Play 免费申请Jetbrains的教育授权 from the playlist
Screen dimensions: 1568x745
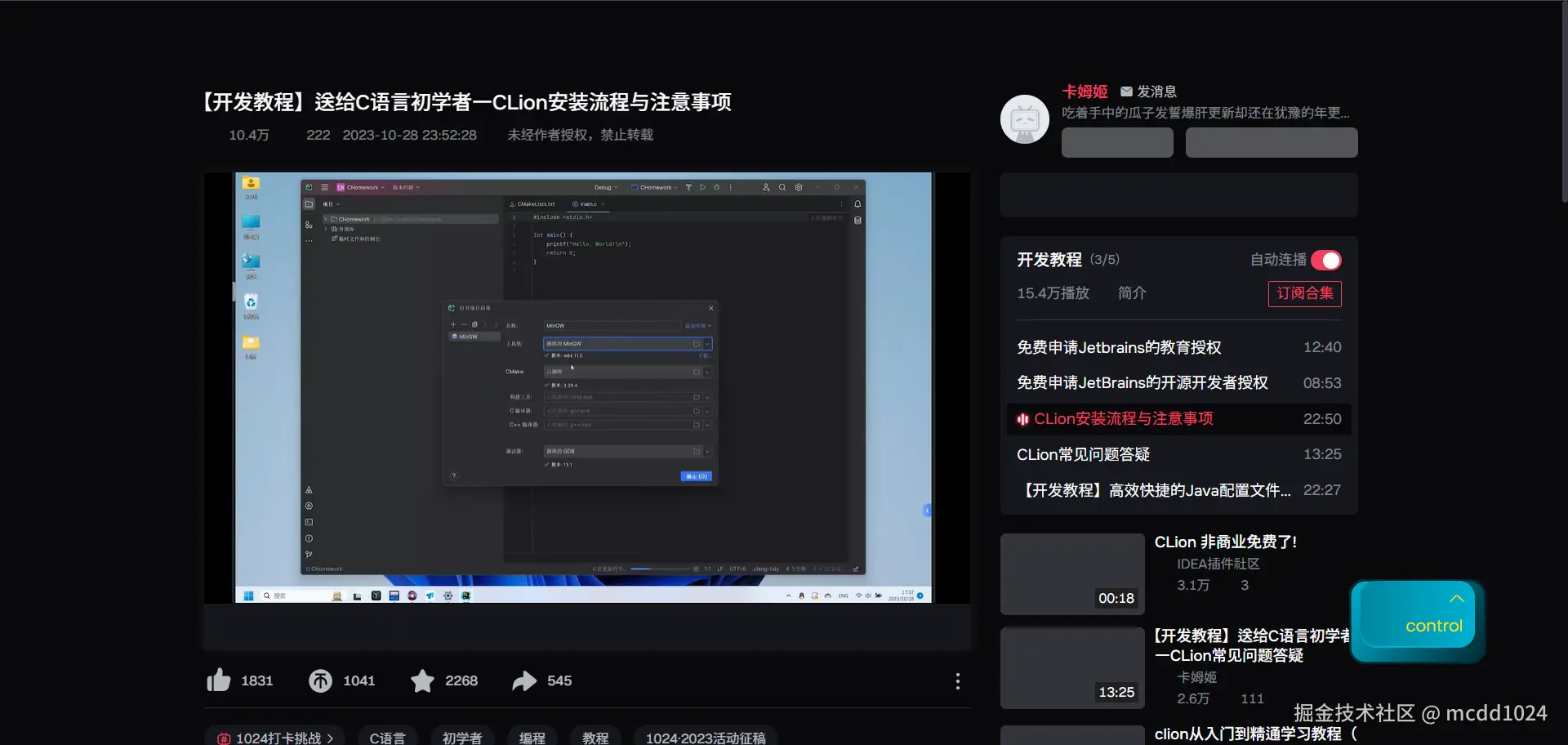pyautogui.click(x=1178, y=347)
